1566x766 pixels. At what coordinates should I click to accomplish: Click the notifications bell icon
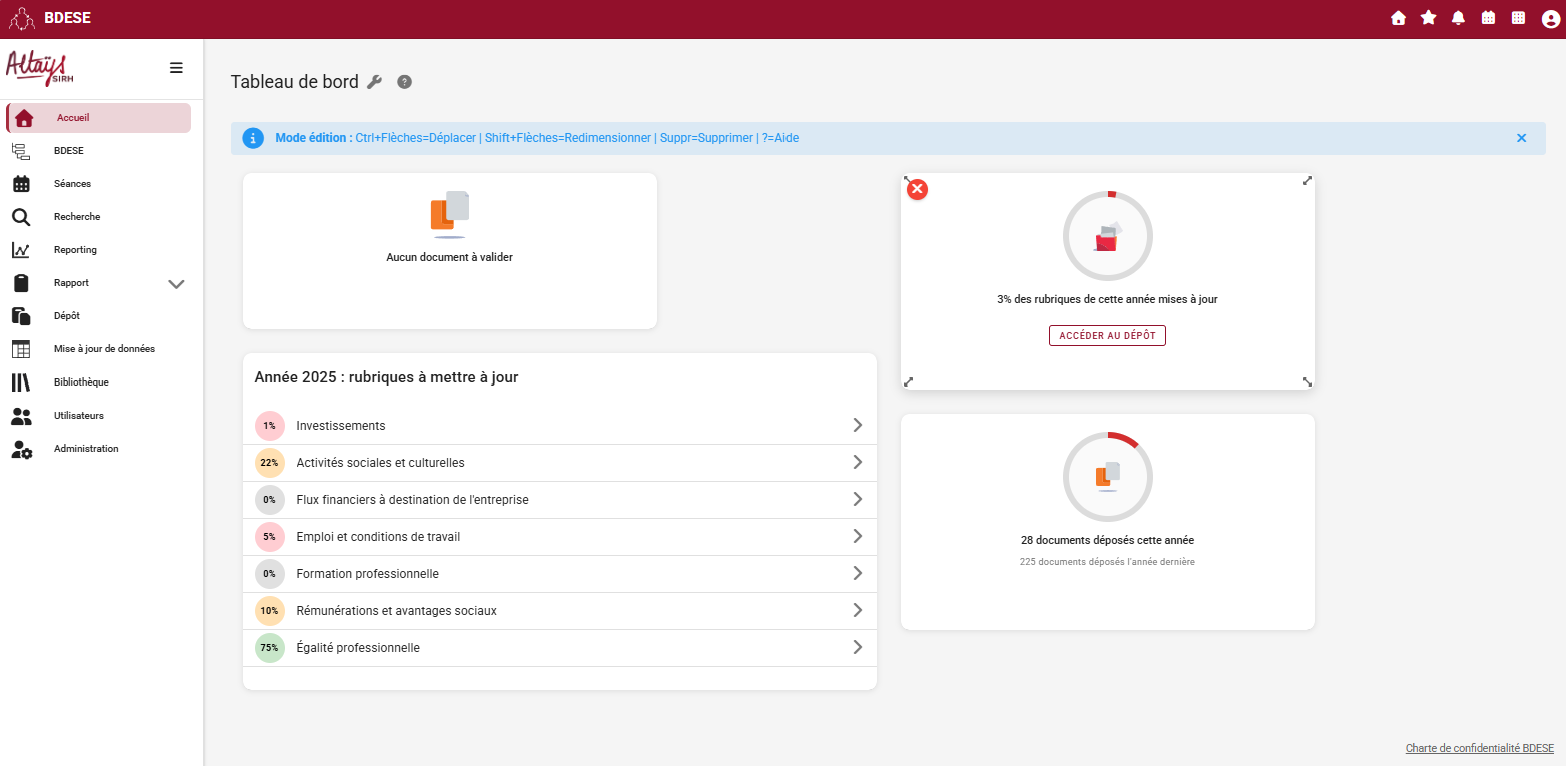click(x=1458, y=18)
